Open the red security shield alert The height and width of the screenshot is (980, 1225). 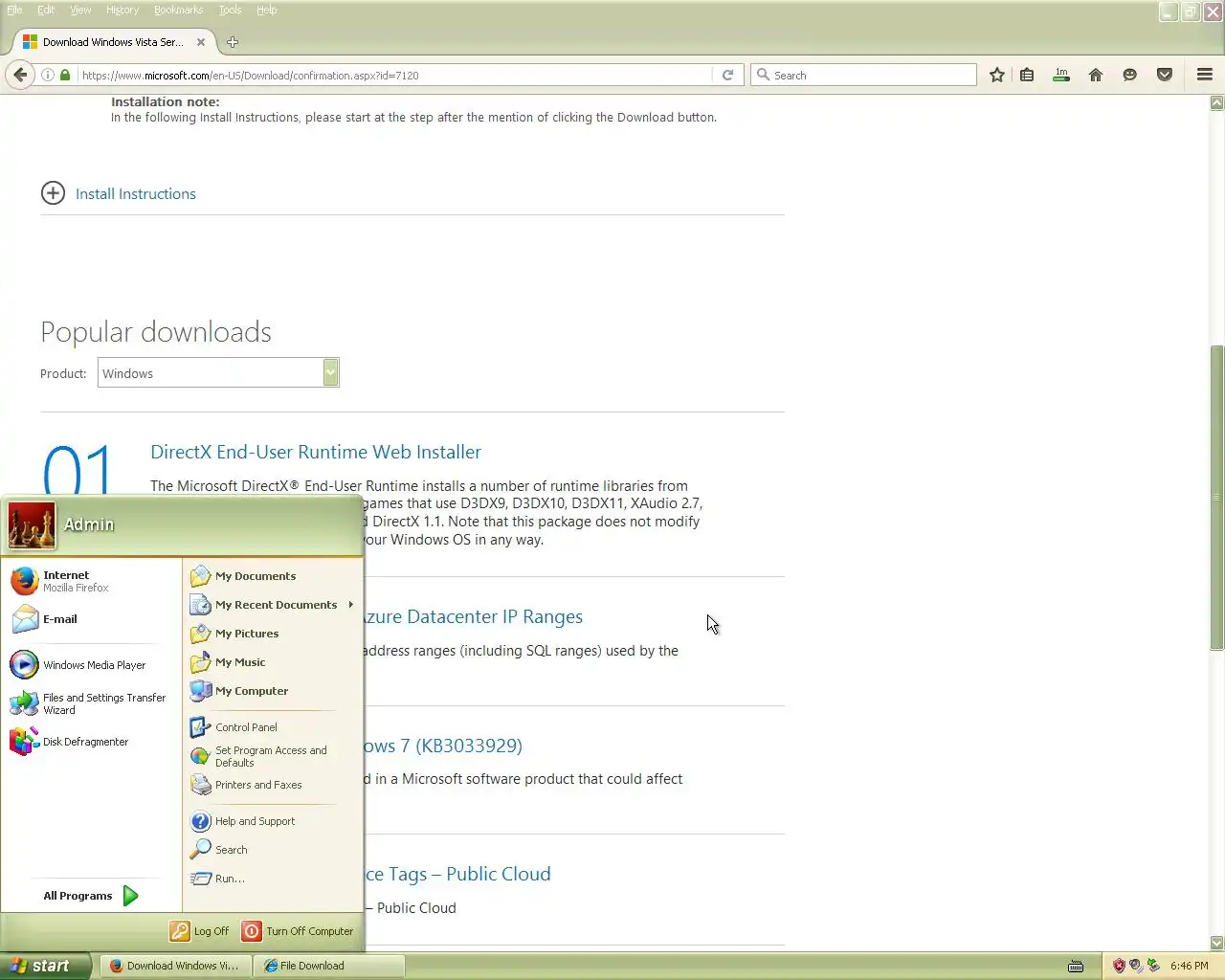click(1119, 966)
